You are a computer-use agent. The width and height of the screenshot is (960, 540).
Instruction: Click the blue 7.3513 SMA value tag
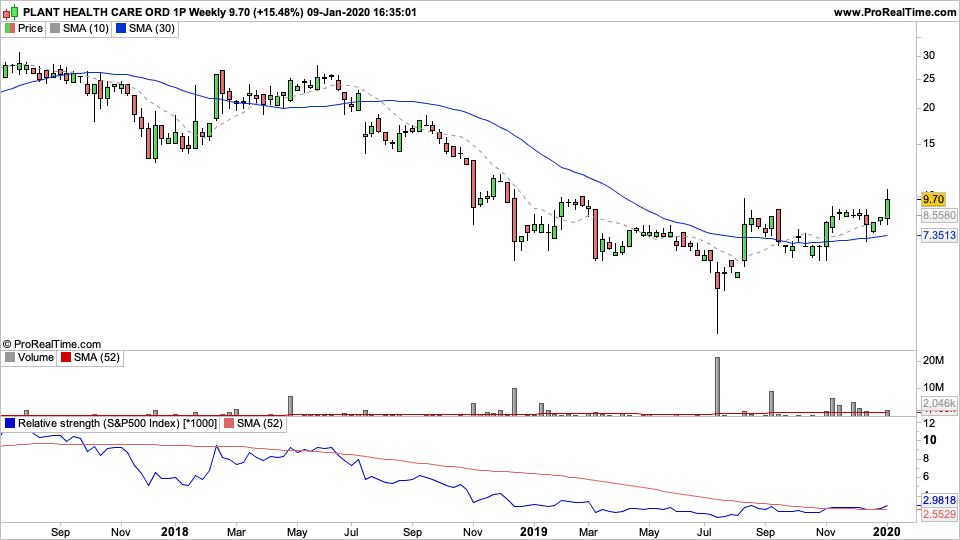click(939, 235)
